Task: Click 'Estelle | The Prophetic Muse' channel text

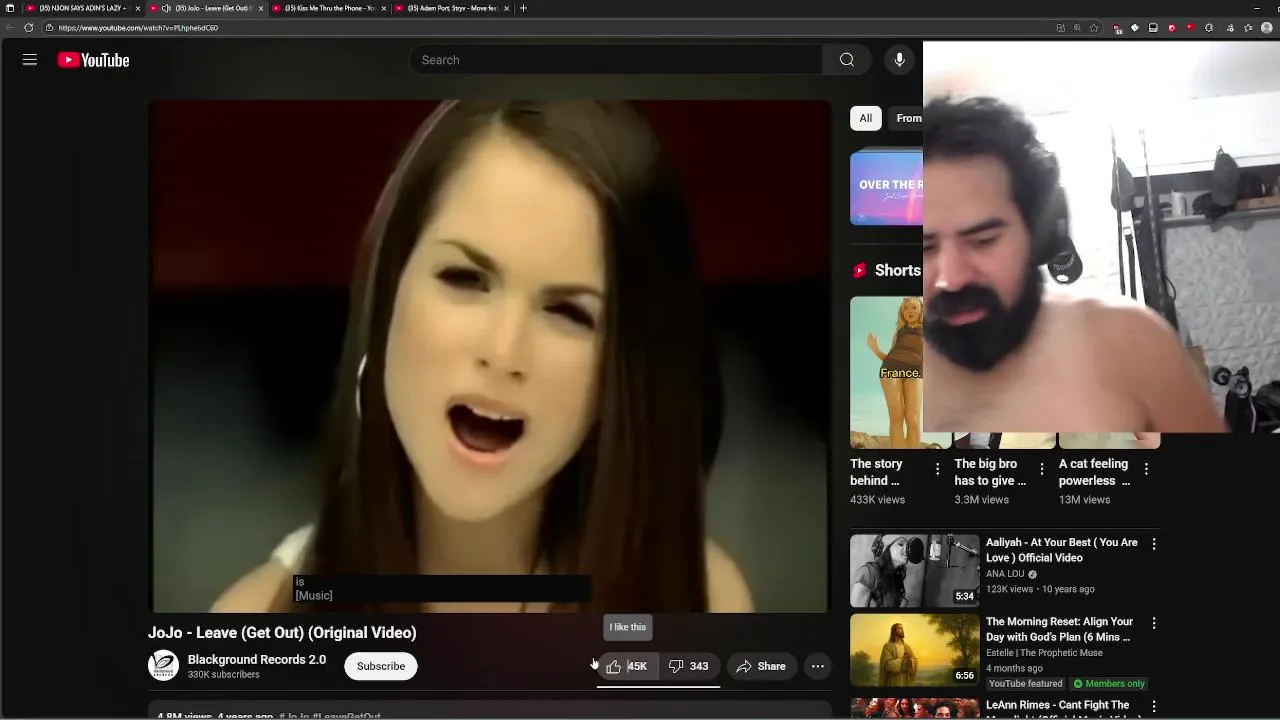Action: [1044, 653]
